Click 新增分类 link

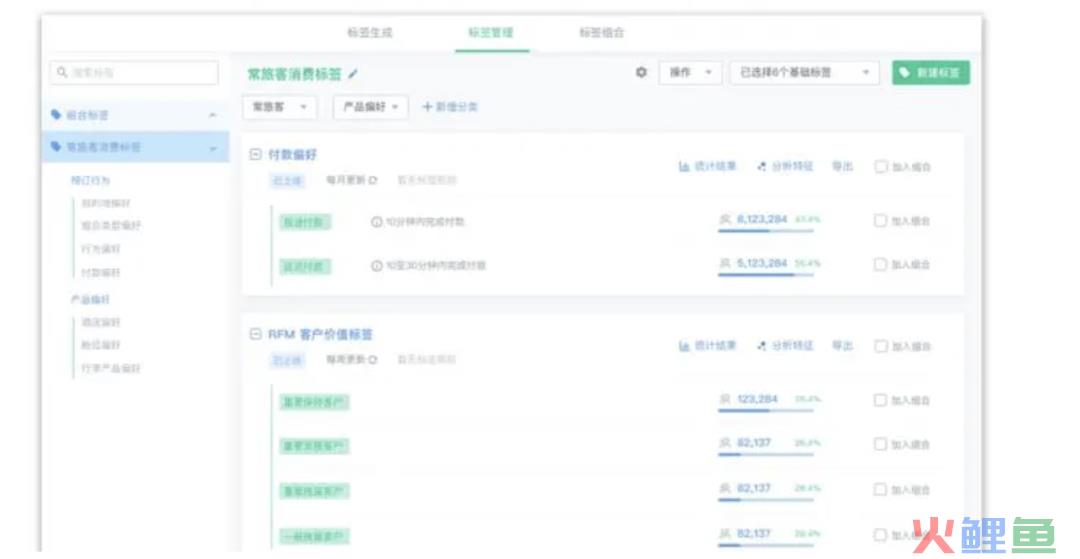[x=450, y=107]
